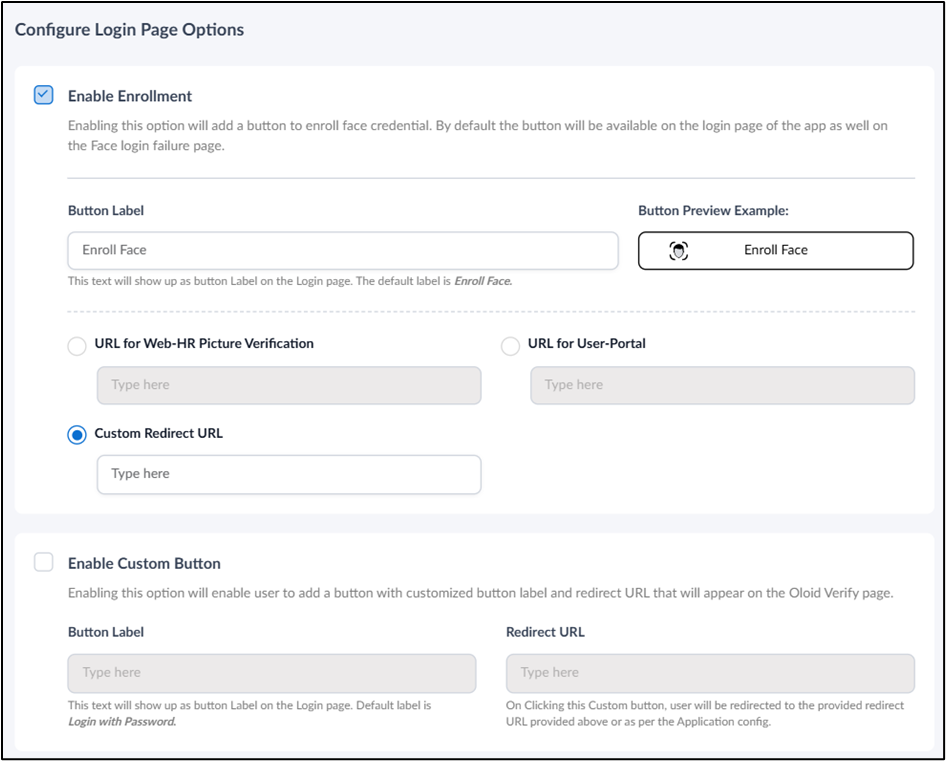Image resolution: width=946 pixels, height=761 pixels.
Task: Click the Button Label heading under Enable Enrollment
Action: (x=106, y=211)
